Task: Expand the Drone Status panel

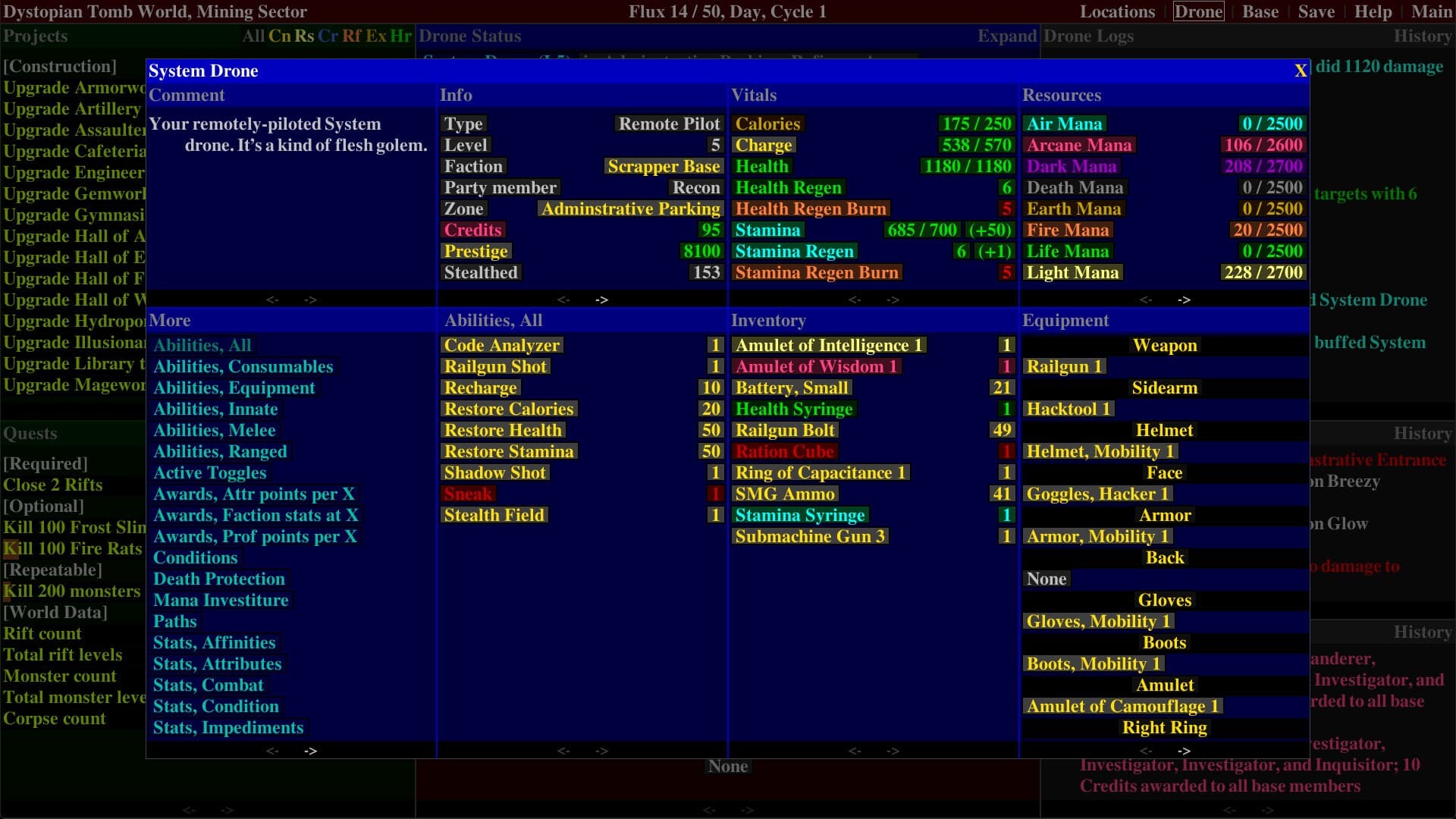Action: click(1006, 36)
